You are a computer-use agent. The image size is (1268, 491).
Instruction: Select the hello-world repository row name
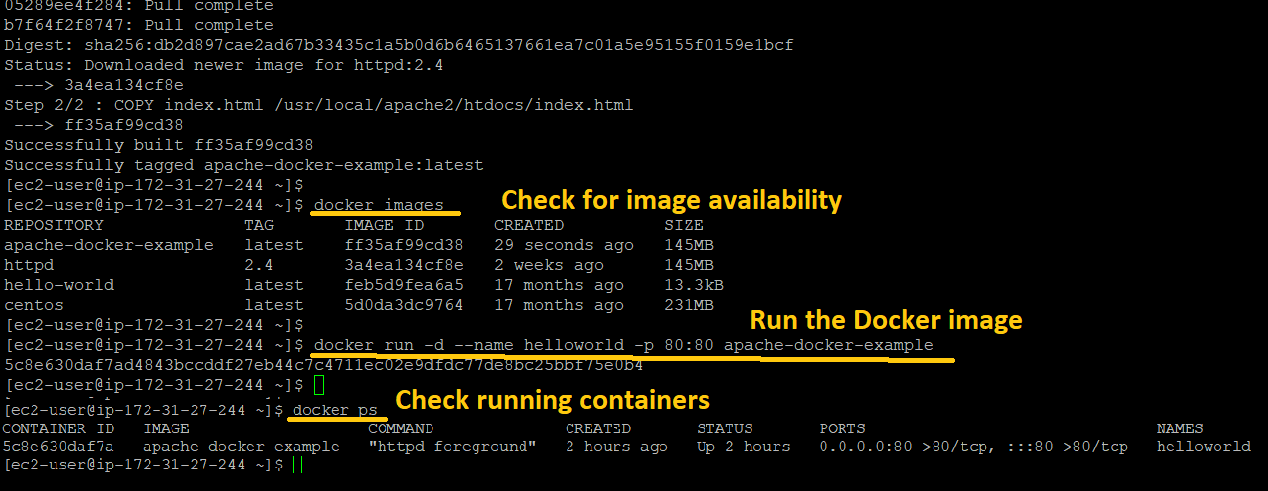coord(59,285)
